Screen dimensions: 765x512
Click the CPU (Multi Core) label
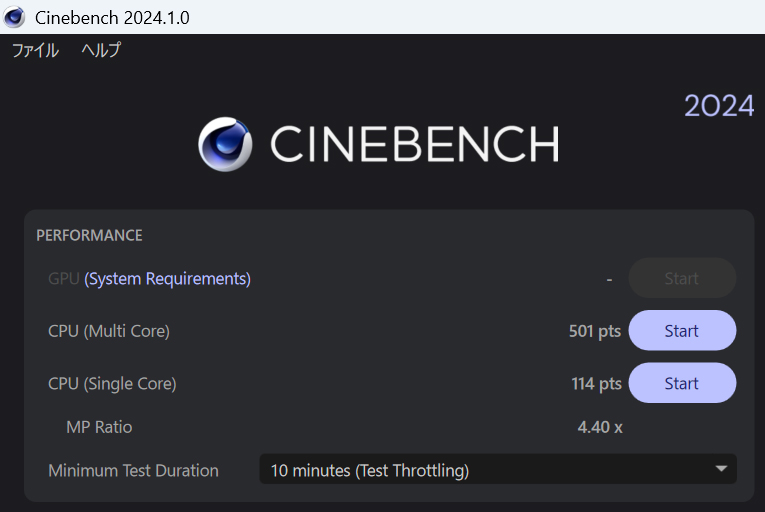pos(109,331)
